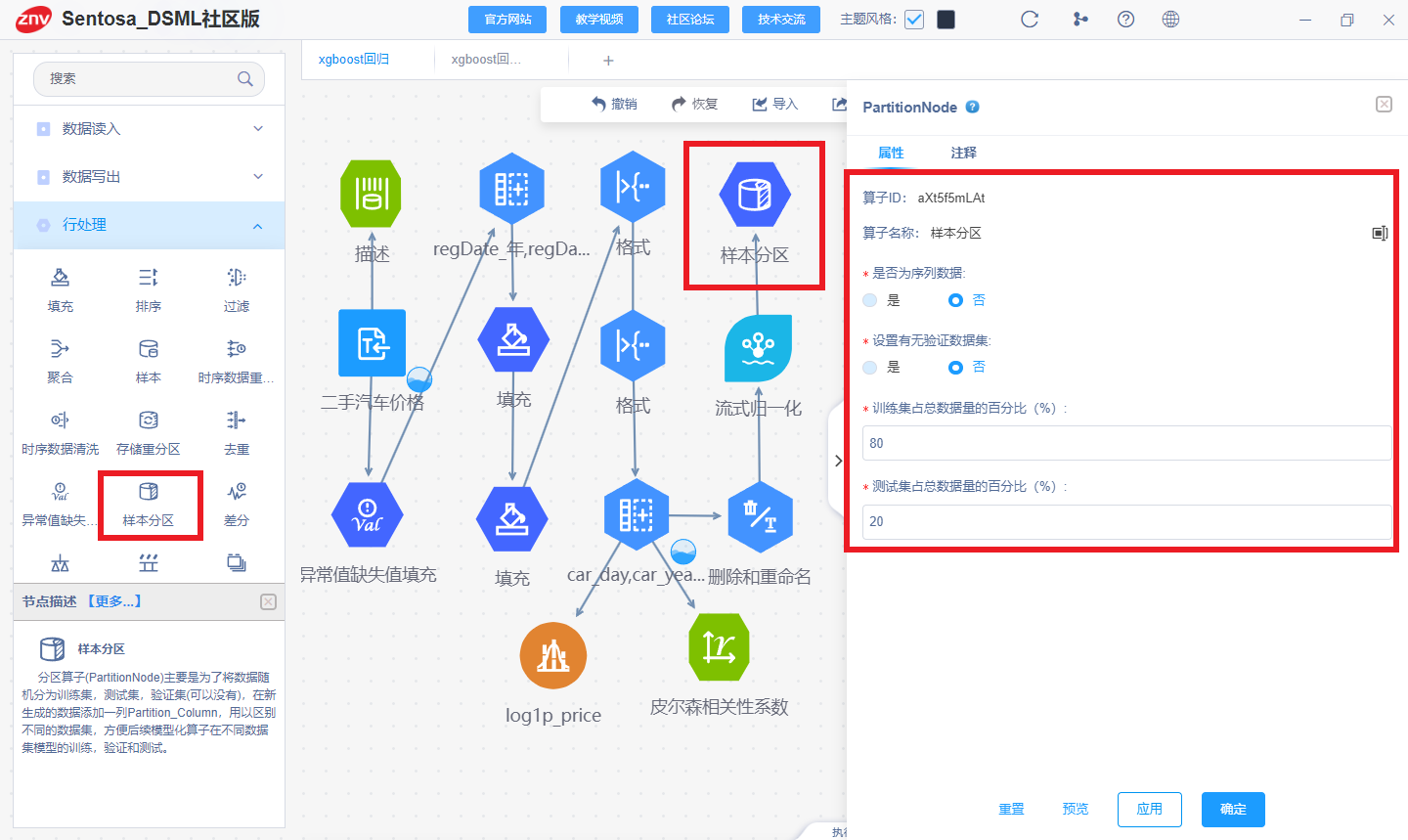This screenshot has height=840, width=1408.
Task: Open the 官方网站 button
Action: (508, 20)
